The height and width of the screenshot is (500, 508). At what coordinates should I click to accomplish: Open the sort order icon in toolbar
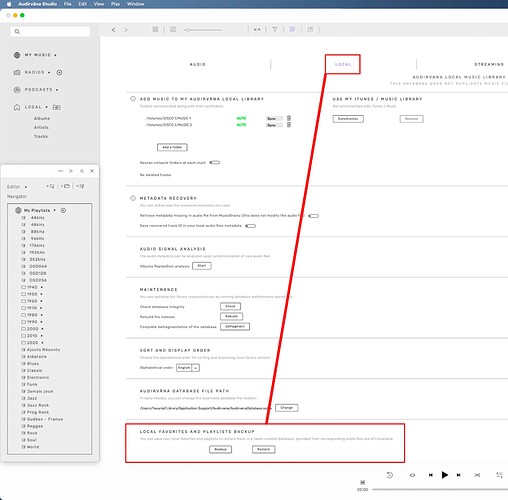[257, 29]
